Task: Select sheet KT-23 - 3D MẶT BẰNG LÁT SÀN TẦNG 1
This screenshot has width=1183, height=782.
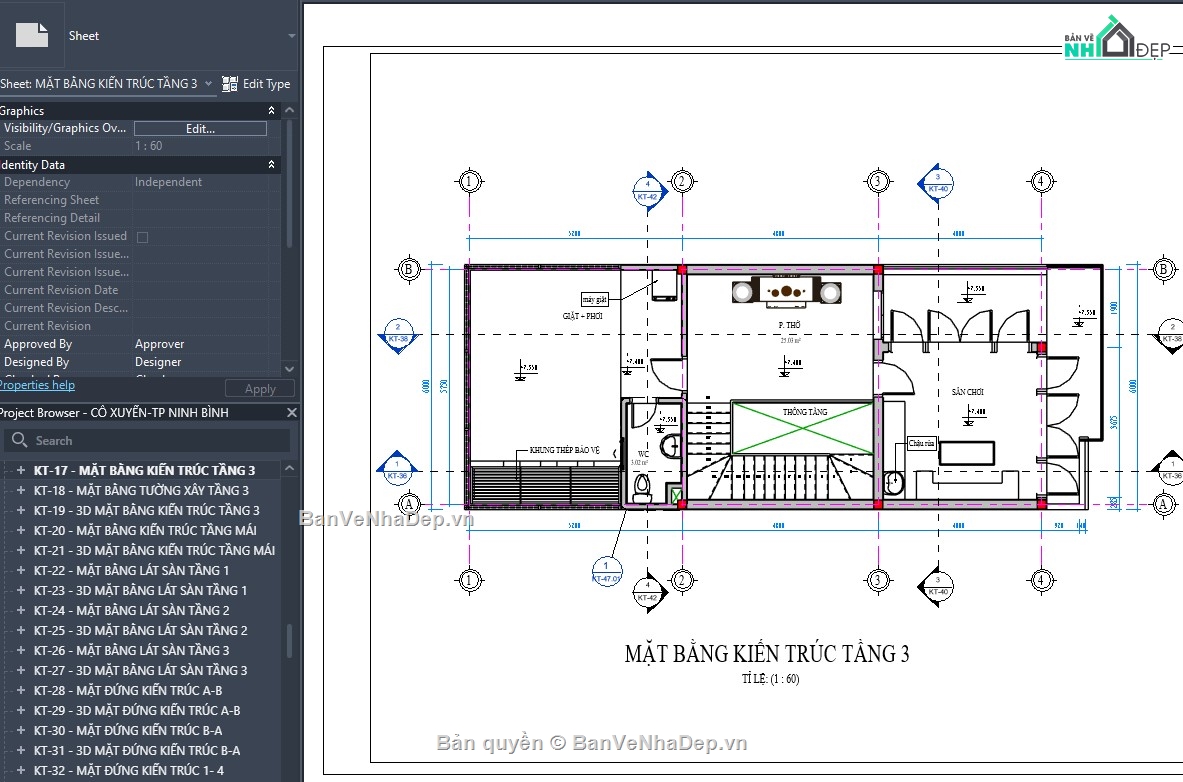Action: click(140, 590)
